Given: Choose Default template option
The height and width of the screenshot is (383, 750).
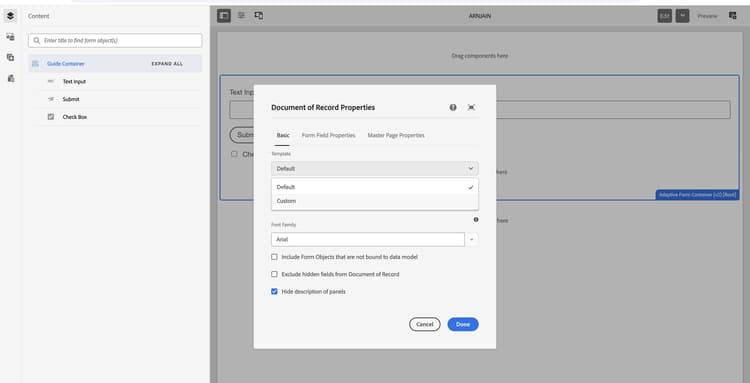Looking at the screenshot, I should (x=375, y=187).
